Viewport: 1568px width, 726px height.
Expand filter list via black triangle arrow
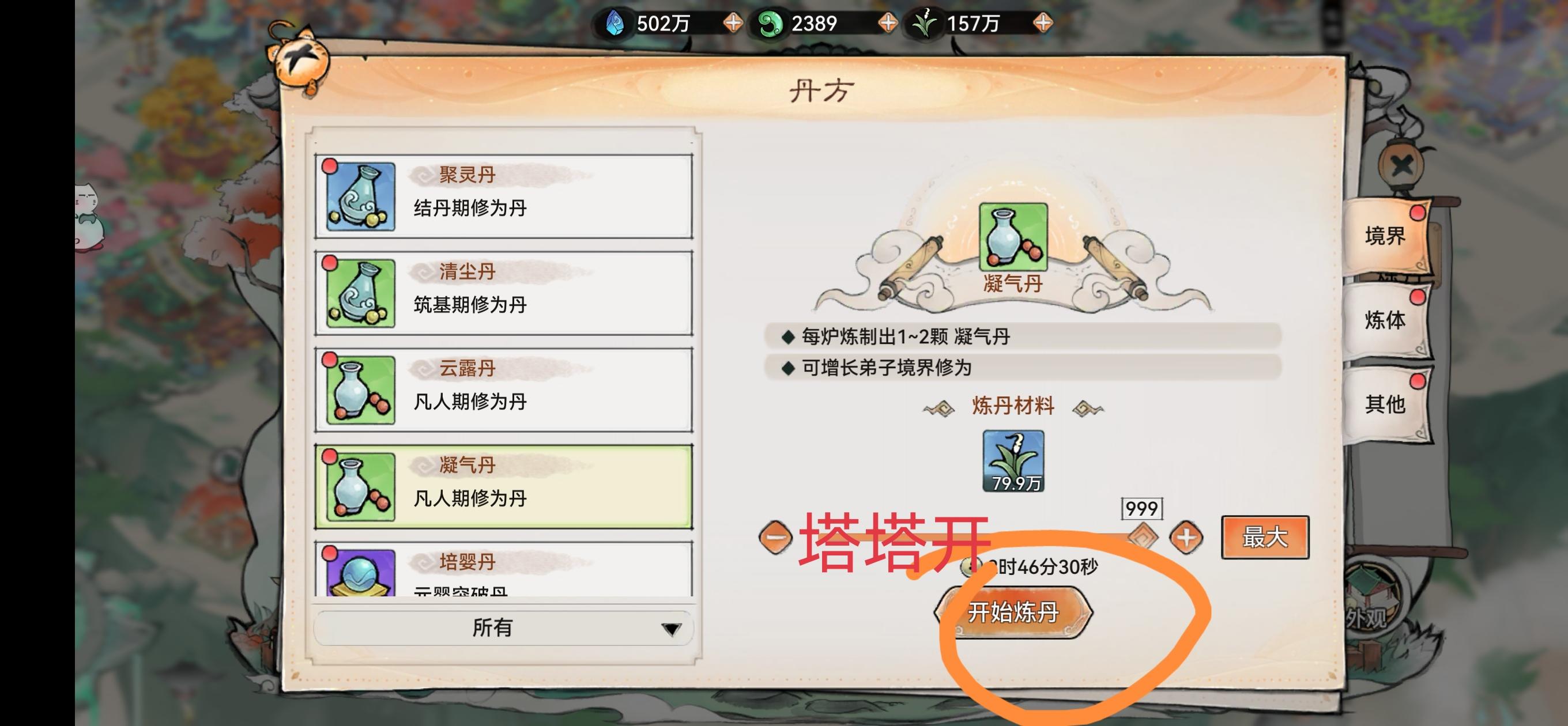671,629
